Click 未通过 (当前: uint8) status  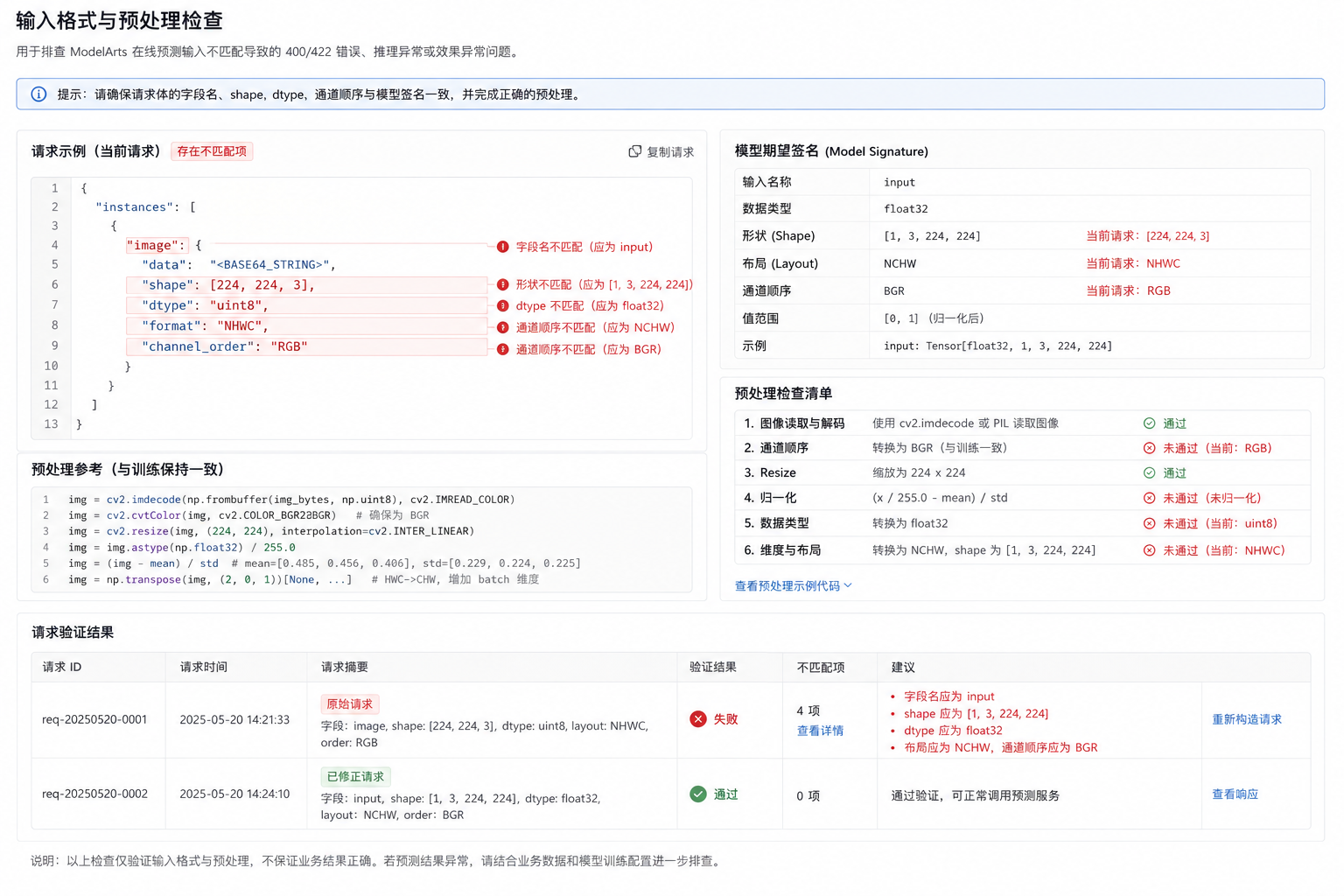pyautogui.click(x=1220, y=523)
